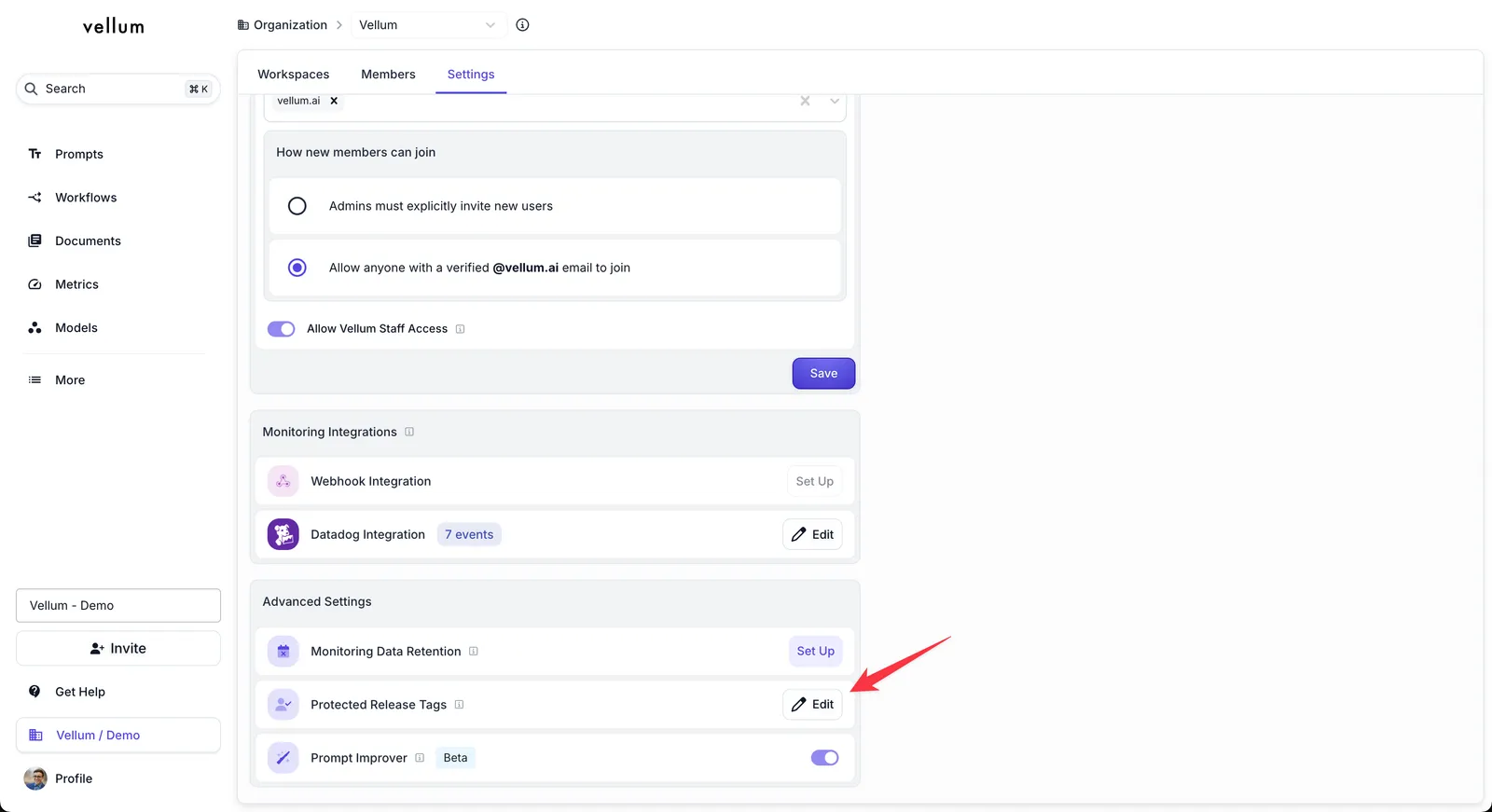Click the Monitoring Data Retention calendar icon

[283, 652]
